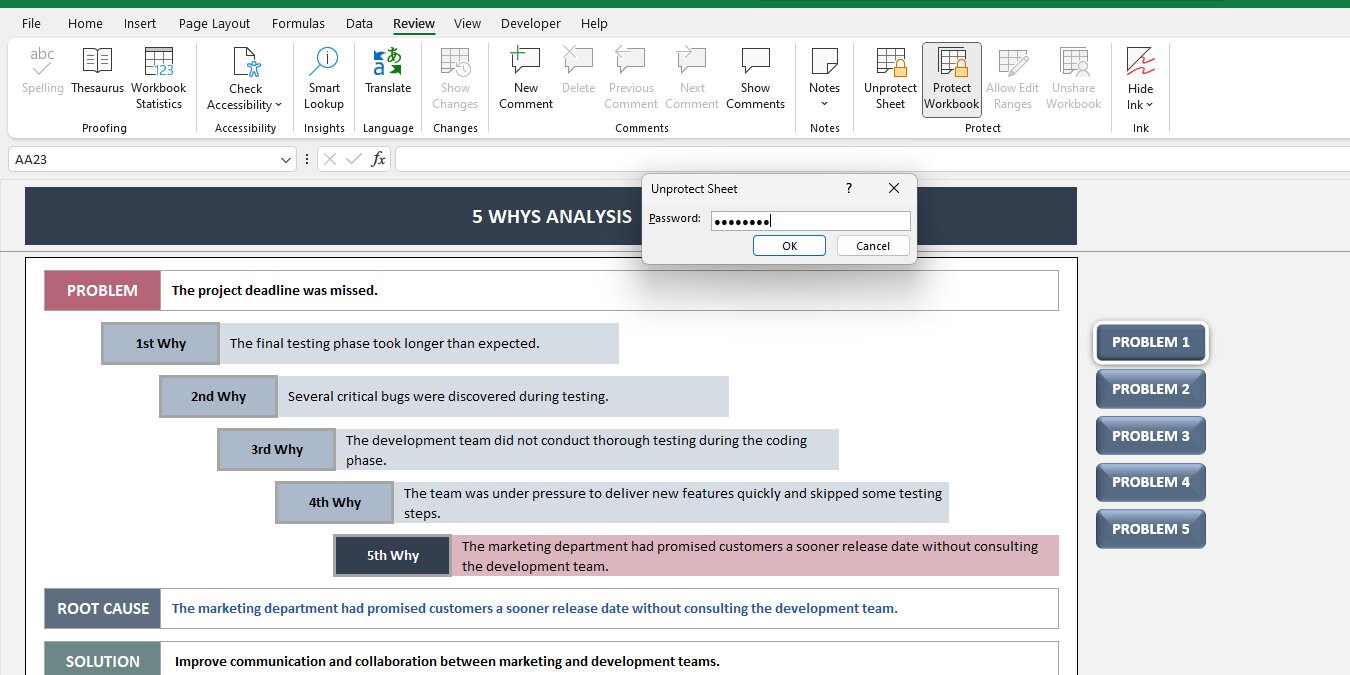
Task: Open Smart Lookup
Action: click(324, 78)
